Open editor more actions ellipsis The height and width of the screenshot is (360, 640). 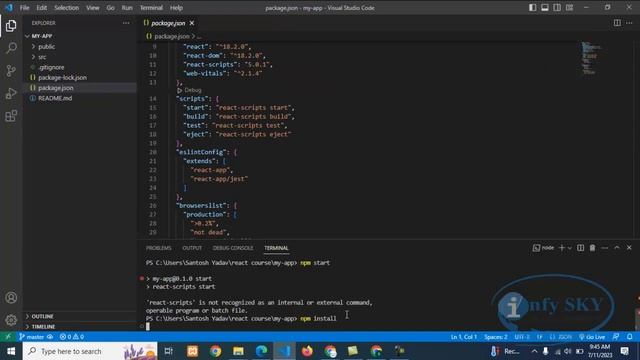[629, 23]
